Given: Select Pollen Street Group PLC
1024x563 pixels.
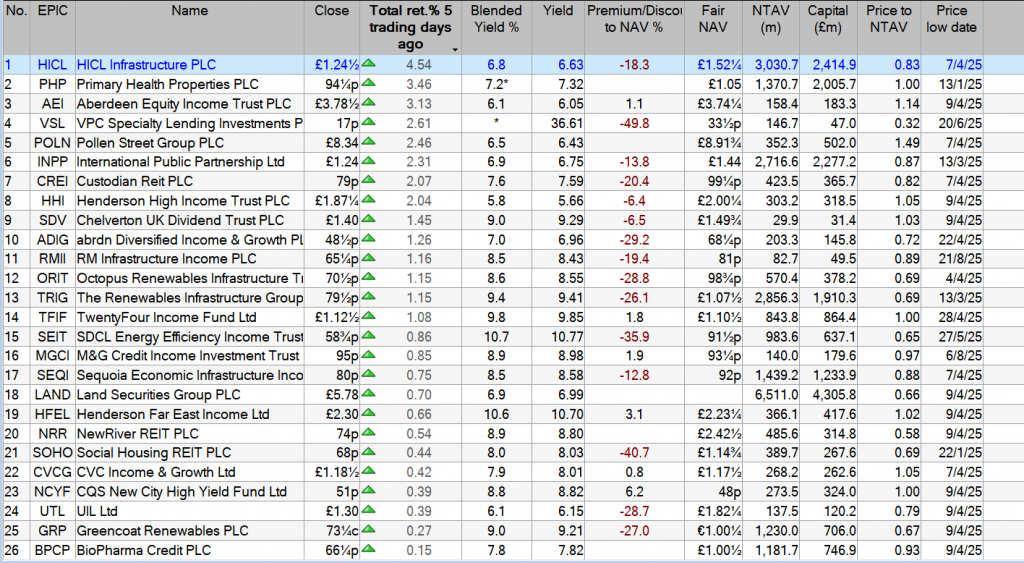Looking at the screenshot, I should coord(150,143).
